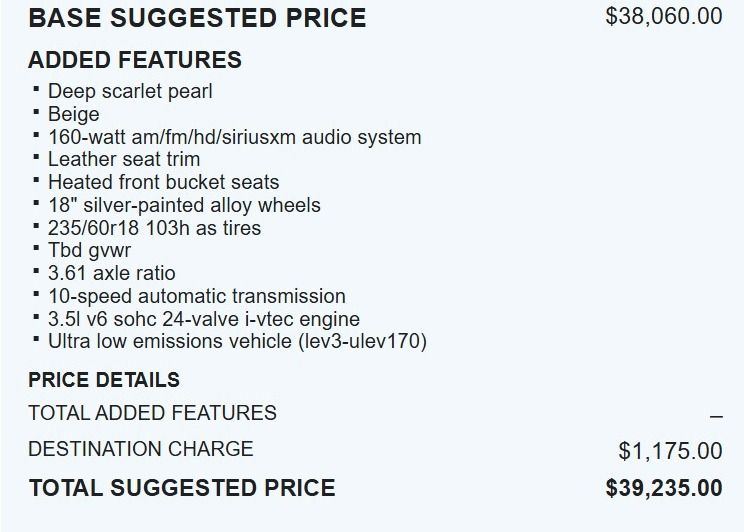Click the Base Suggested Price heading

pyautogui.click(x=197, y=18)
